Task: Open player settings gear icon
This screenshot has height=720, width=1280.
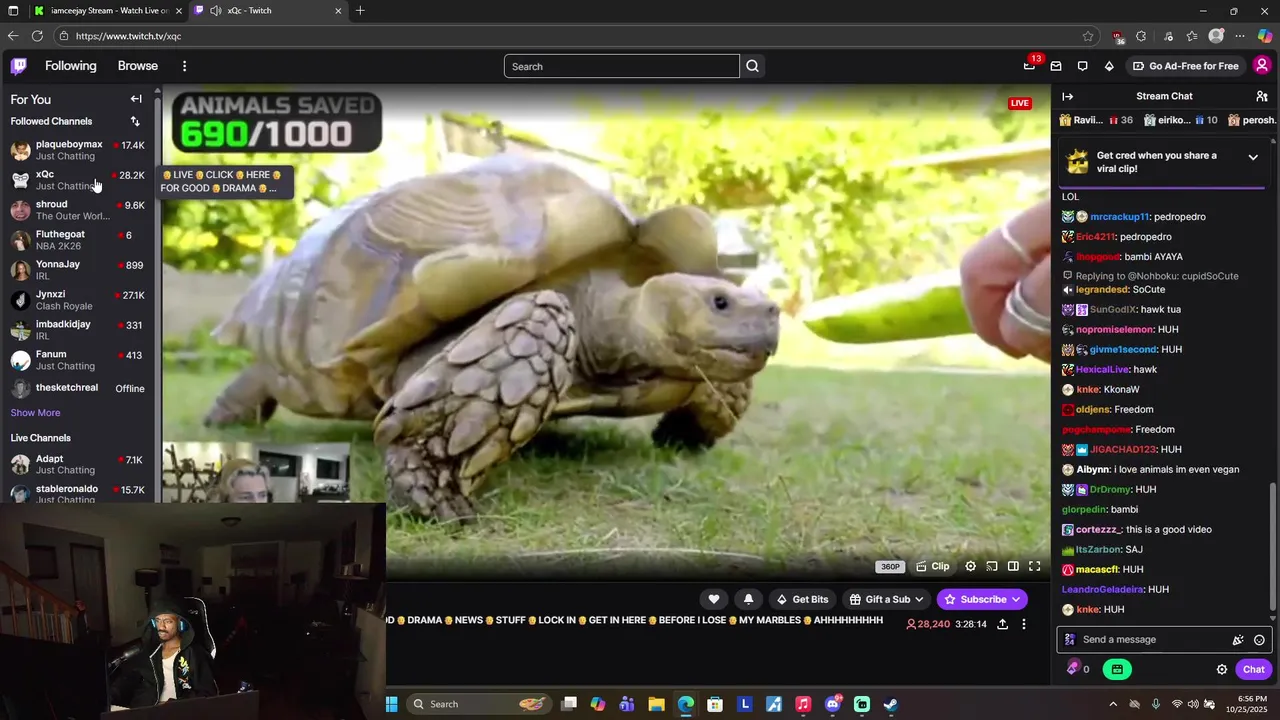Action: coord(970,566)
